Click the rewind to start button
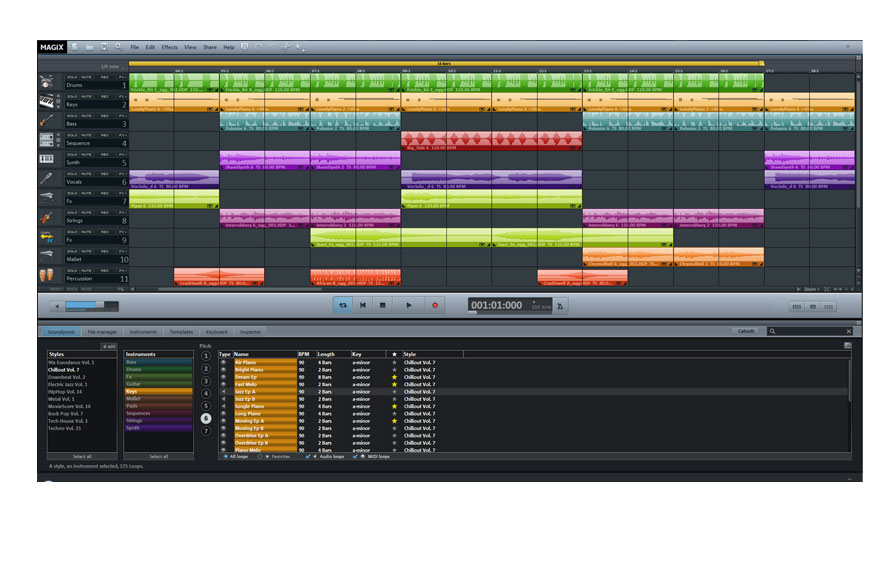This screenshot has height=580, width=880. (363, 305)
